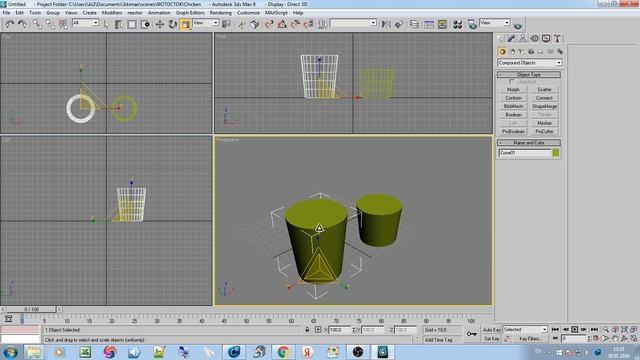Open the Schematic View icon
This screenshot has width=640, height=360.
tap(442, 24)
